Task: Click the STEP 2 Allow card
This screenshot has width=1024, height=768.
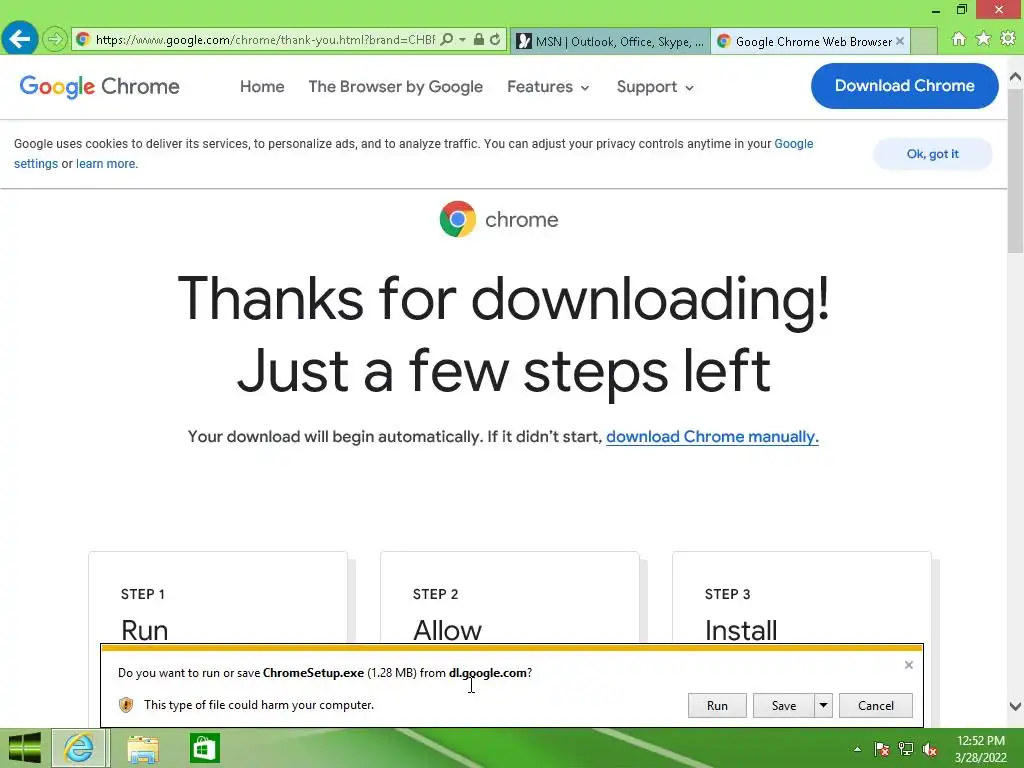Action: tap(510, 598)
